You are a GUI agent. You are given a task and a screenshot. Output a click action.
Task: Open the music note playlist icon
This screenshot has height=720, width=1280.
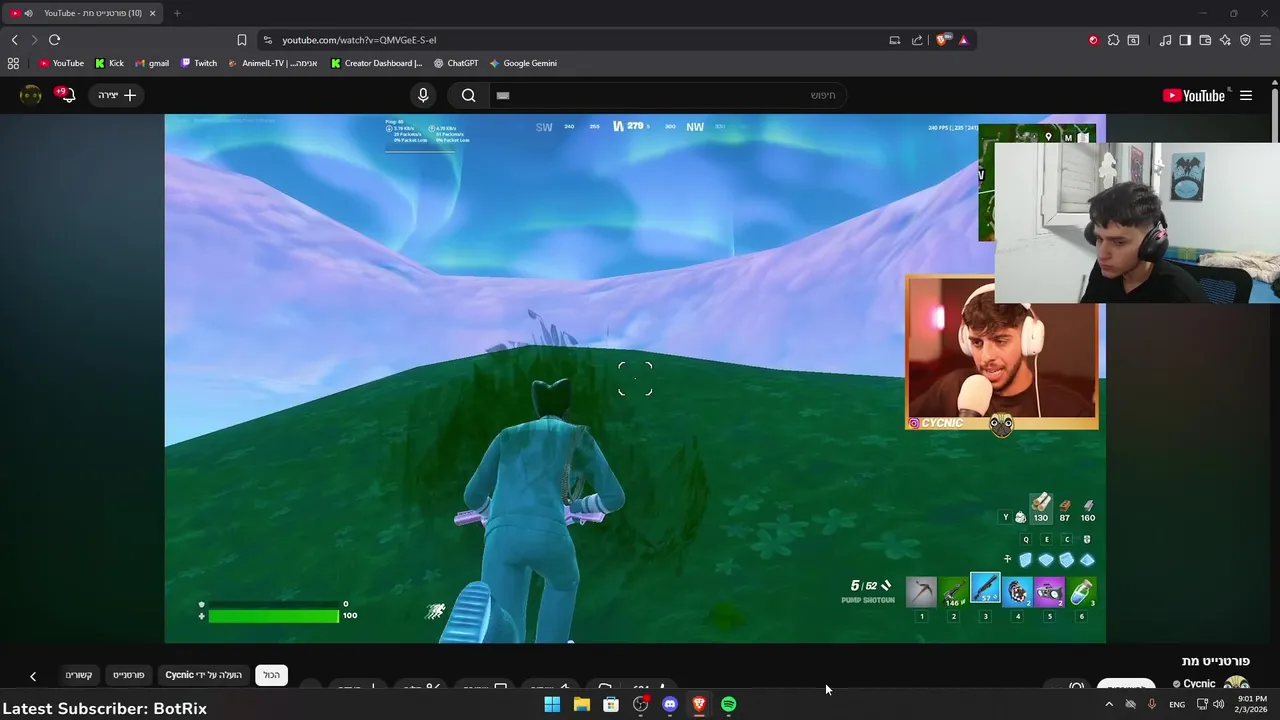[x=1165, y=40]
